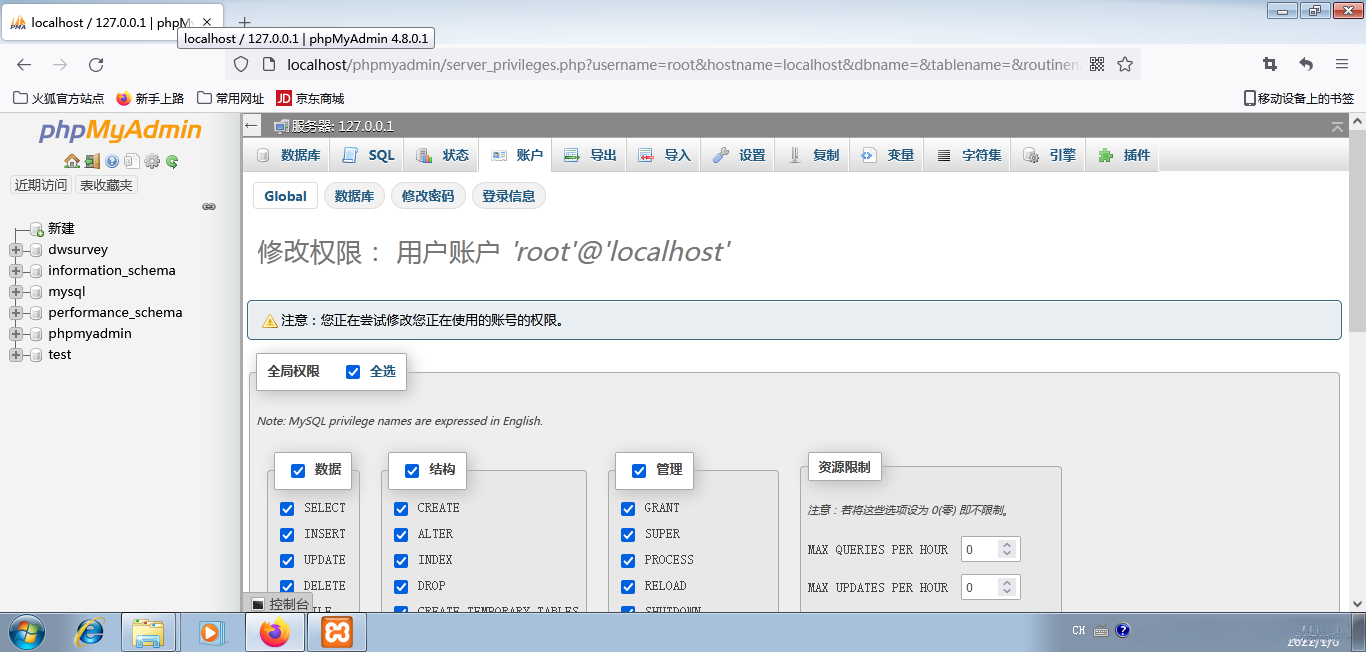
Task: Bookmark this page with star icon
Action: (1125, 64)
